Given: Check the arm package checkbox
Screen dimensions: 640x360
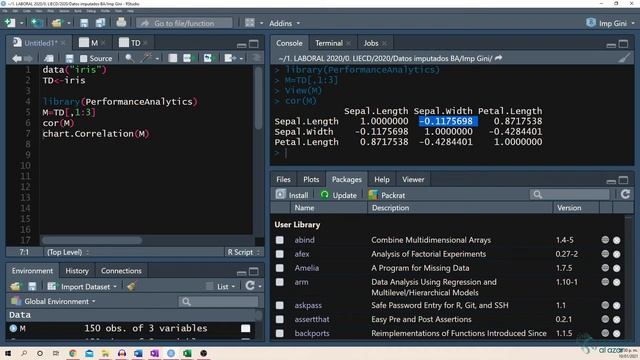Looking at the screenshot, I should tap(280, 282).
